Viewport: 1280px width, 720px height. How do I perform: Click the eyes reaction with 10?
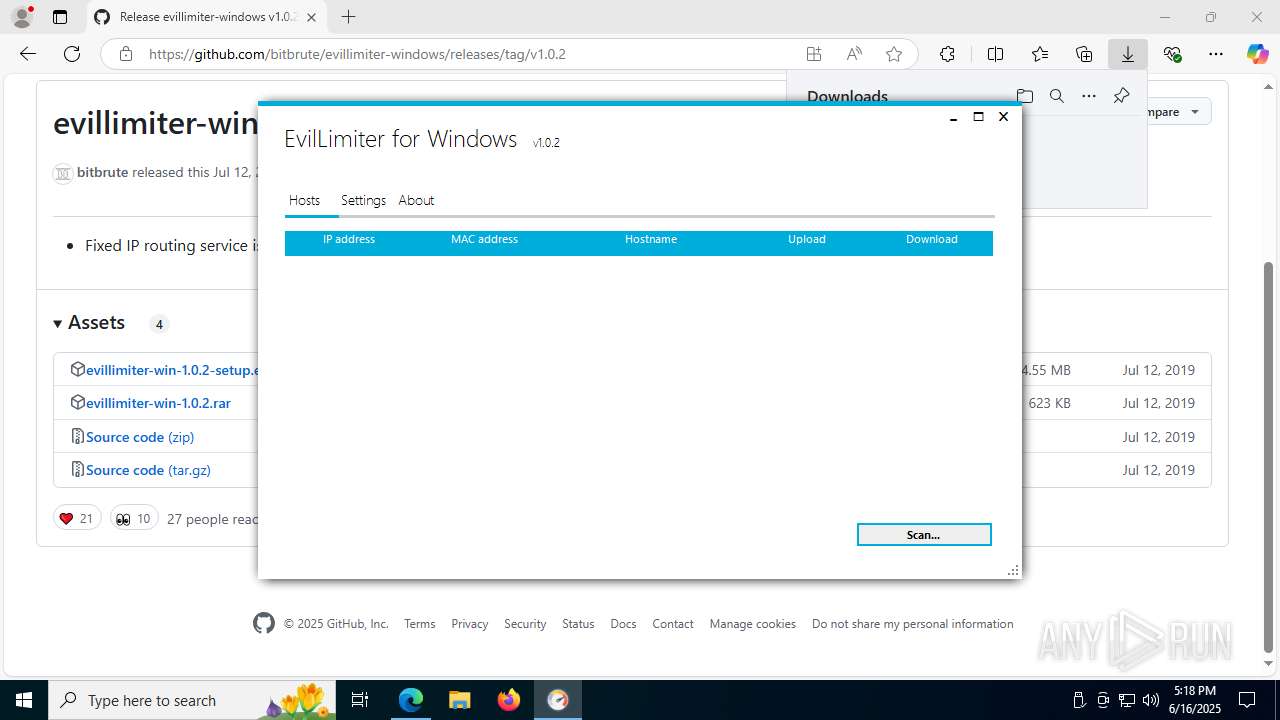[x=134, y=518]
